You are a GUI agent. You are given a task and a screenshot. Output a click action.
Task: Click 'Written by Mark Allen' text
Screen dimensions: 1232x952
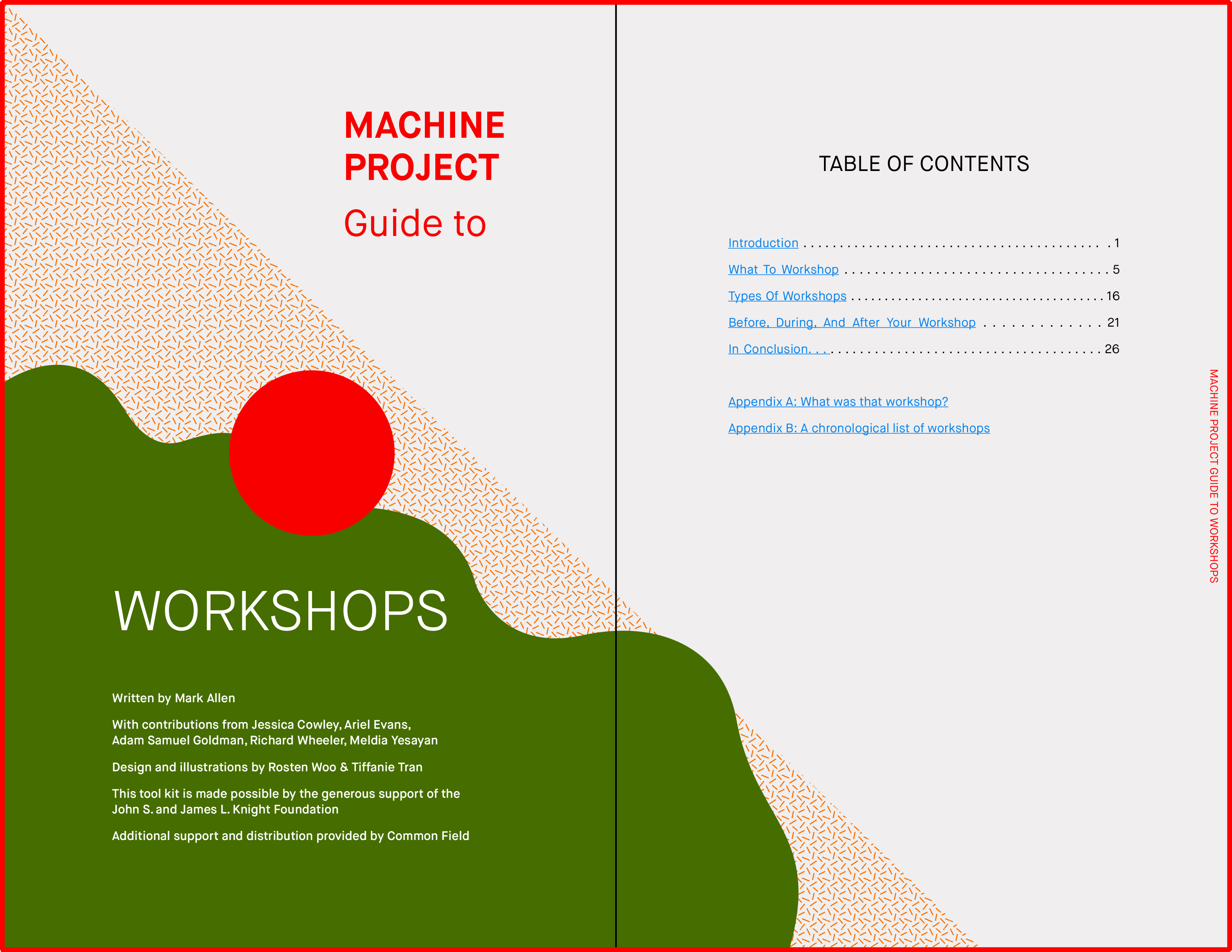173,698
